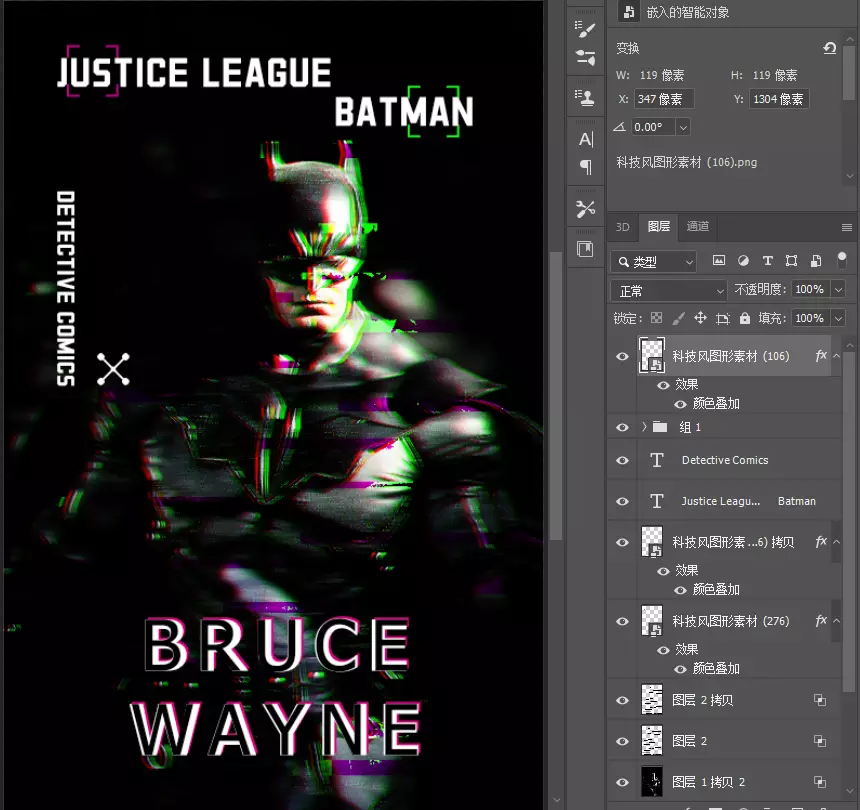Lock position move icon
860x810 pixels.
[700, 318]
